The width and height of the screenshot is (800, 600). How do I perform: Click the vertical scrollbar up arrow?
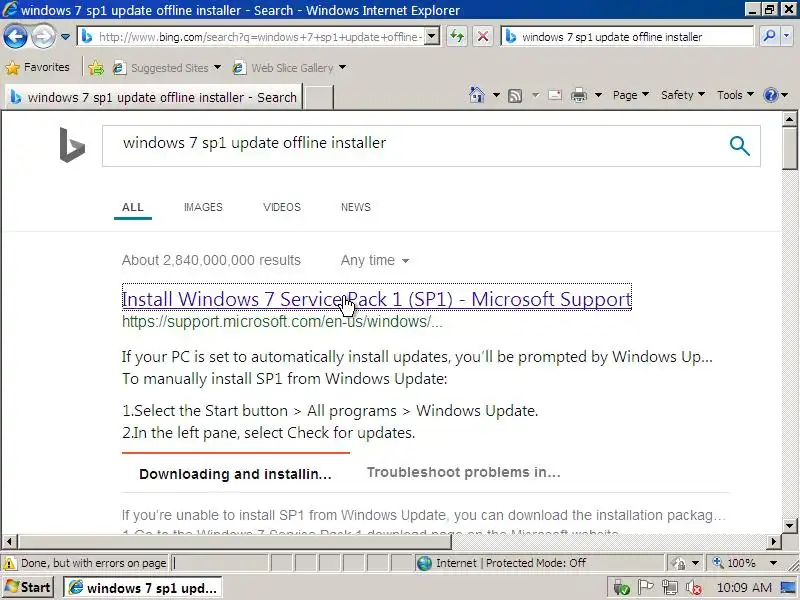[x=789, y=119]
